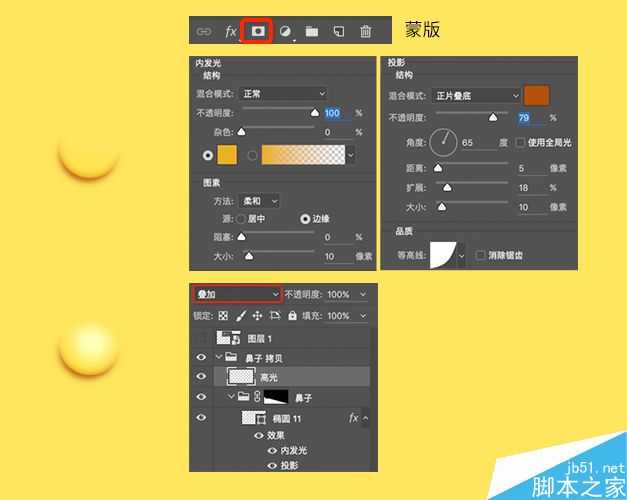Create a new layer group folder
The image size is (627, 500).
[312, 31]
